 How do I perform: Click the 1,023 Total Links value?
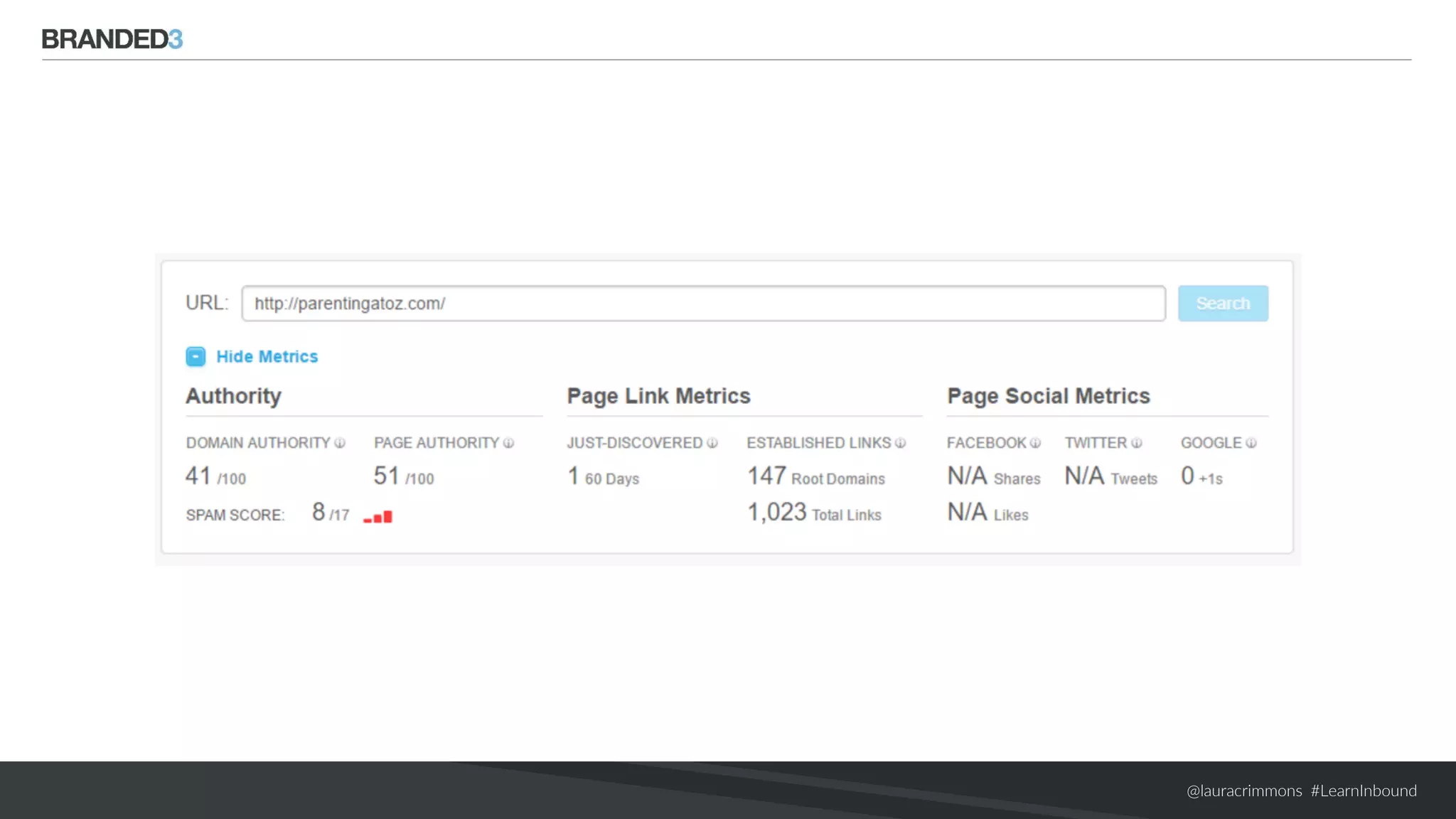click(813, 513)
